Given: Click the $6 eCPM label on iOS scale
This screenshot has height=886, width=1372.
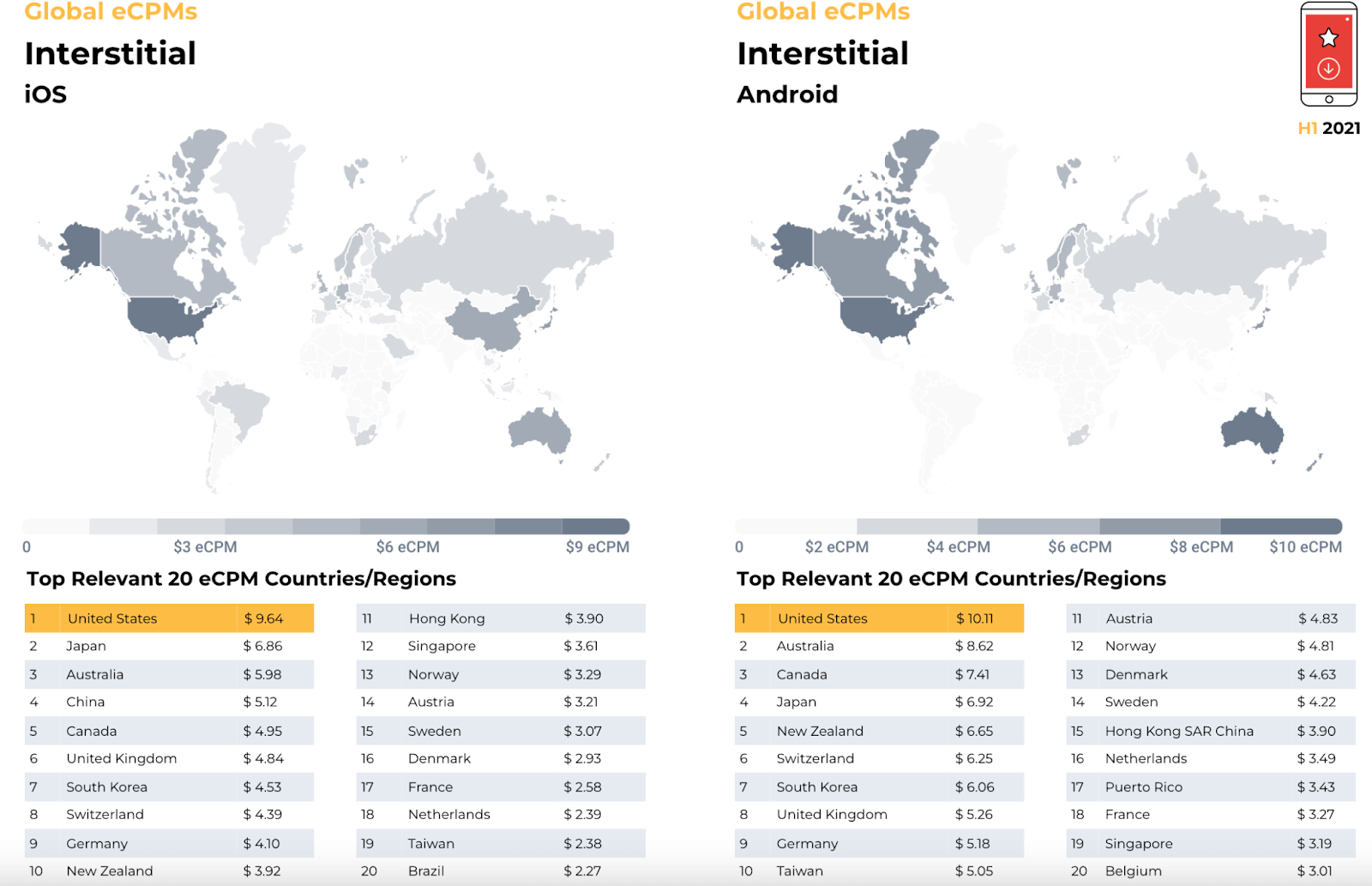Looking at the screenshot, I should click(x=407, y=546).
